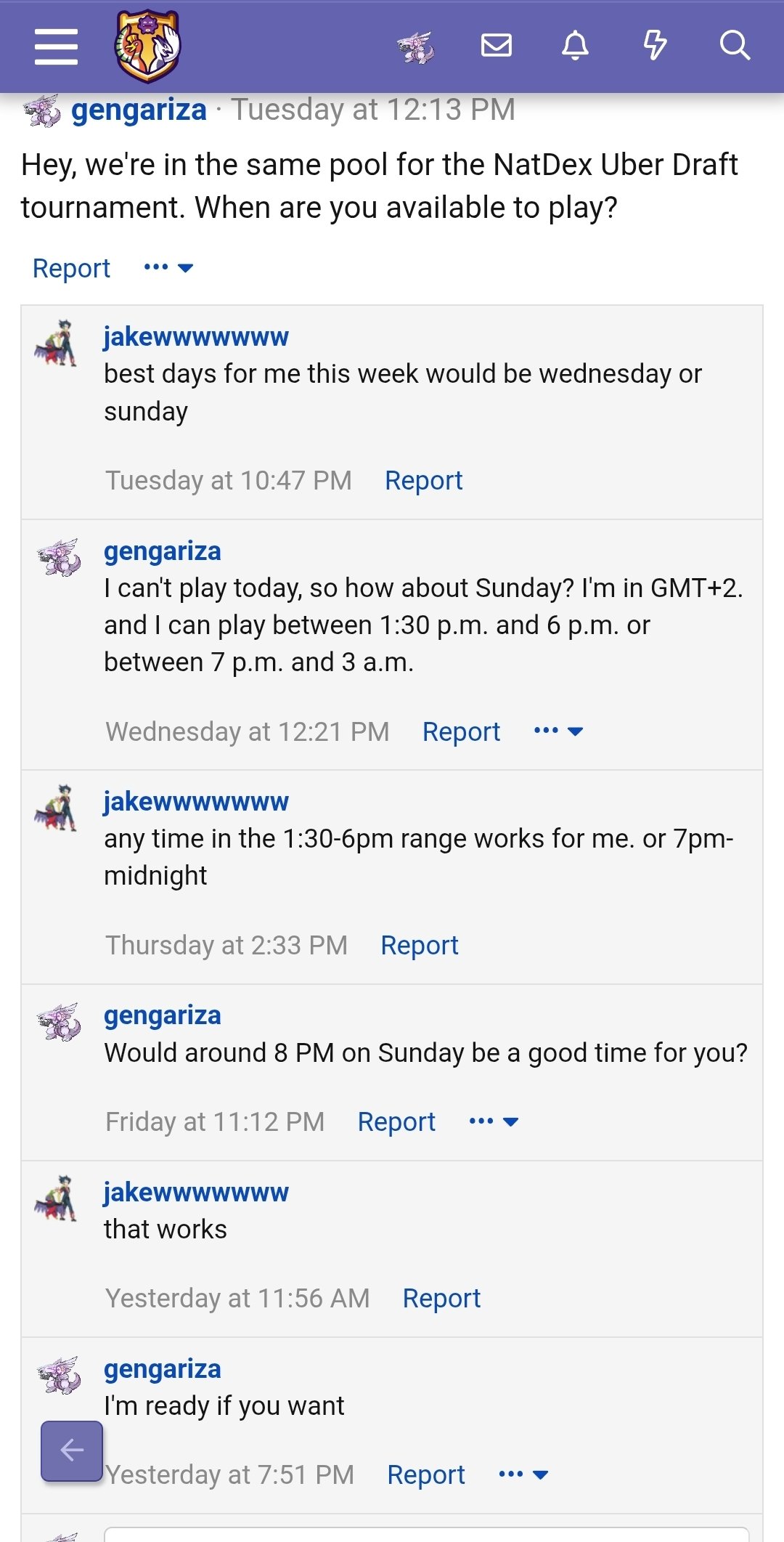The height and width of the screenshot is (1542, 784).
Task: Focus the comment input field at bottom
Action: pos(427,1534)
